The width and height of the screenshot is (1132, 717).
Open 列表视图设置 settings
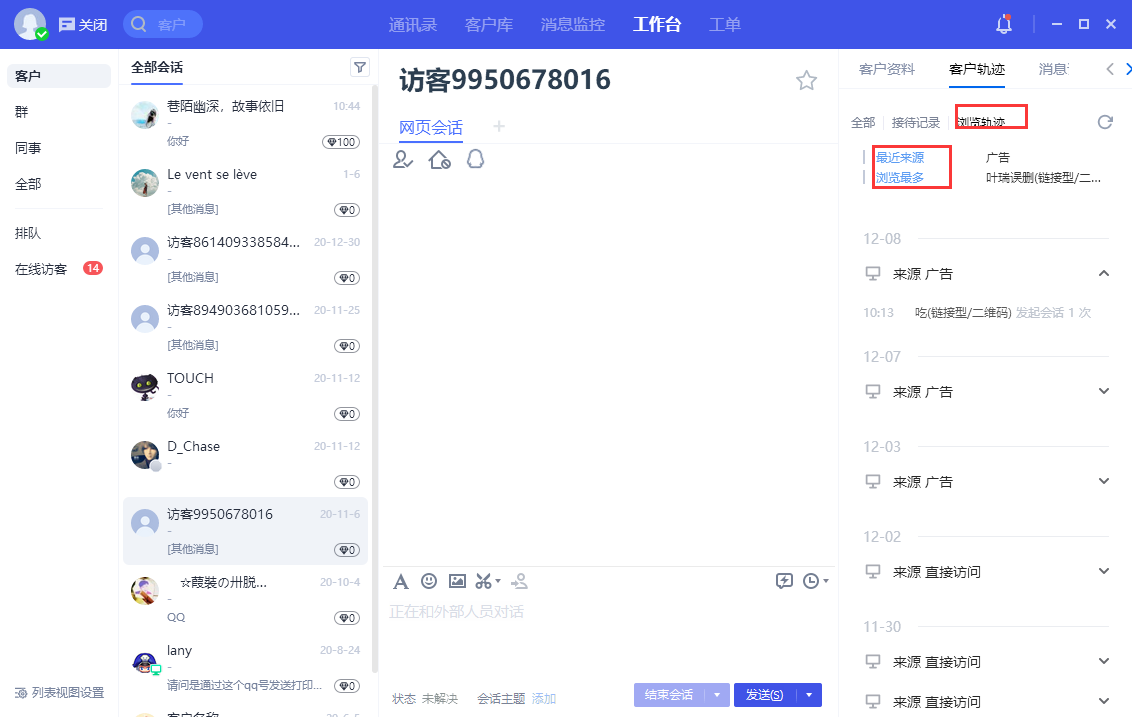point(60,692)
